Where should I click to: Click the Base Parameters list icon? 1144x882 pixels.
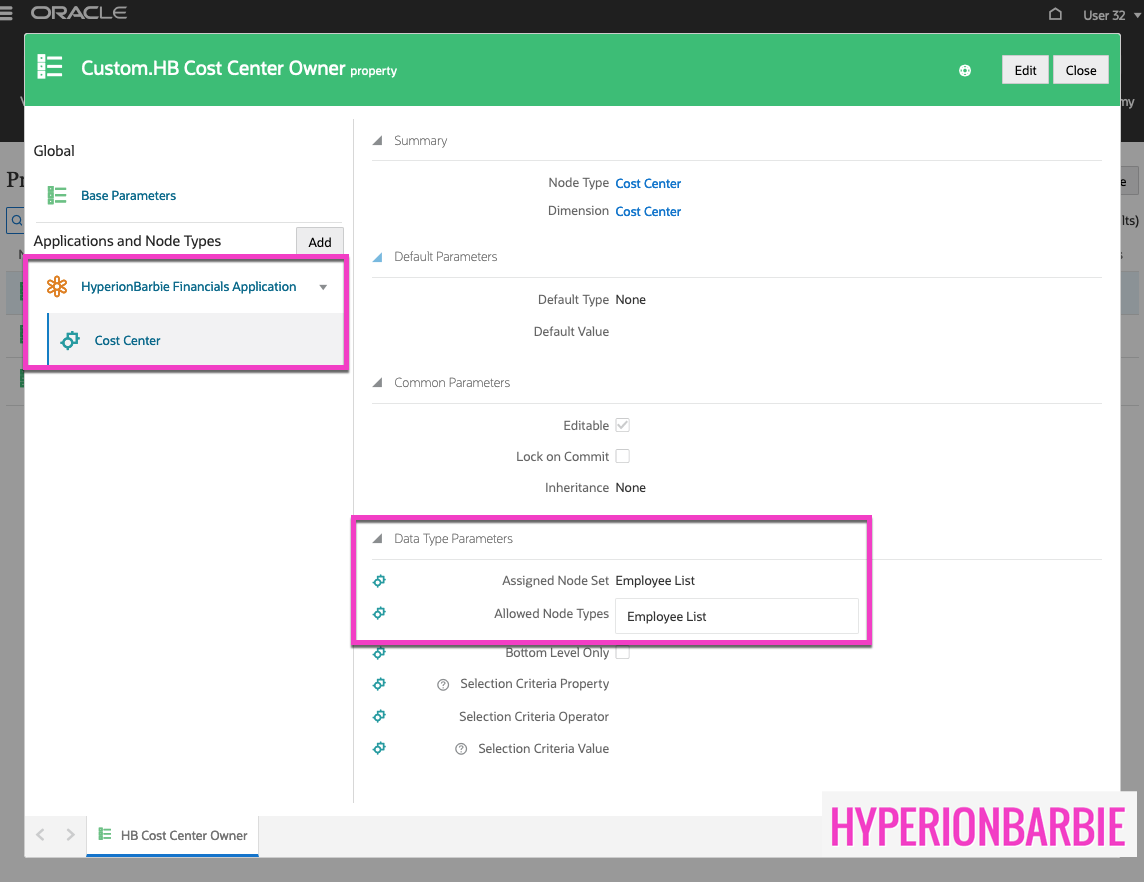(57, 196)
